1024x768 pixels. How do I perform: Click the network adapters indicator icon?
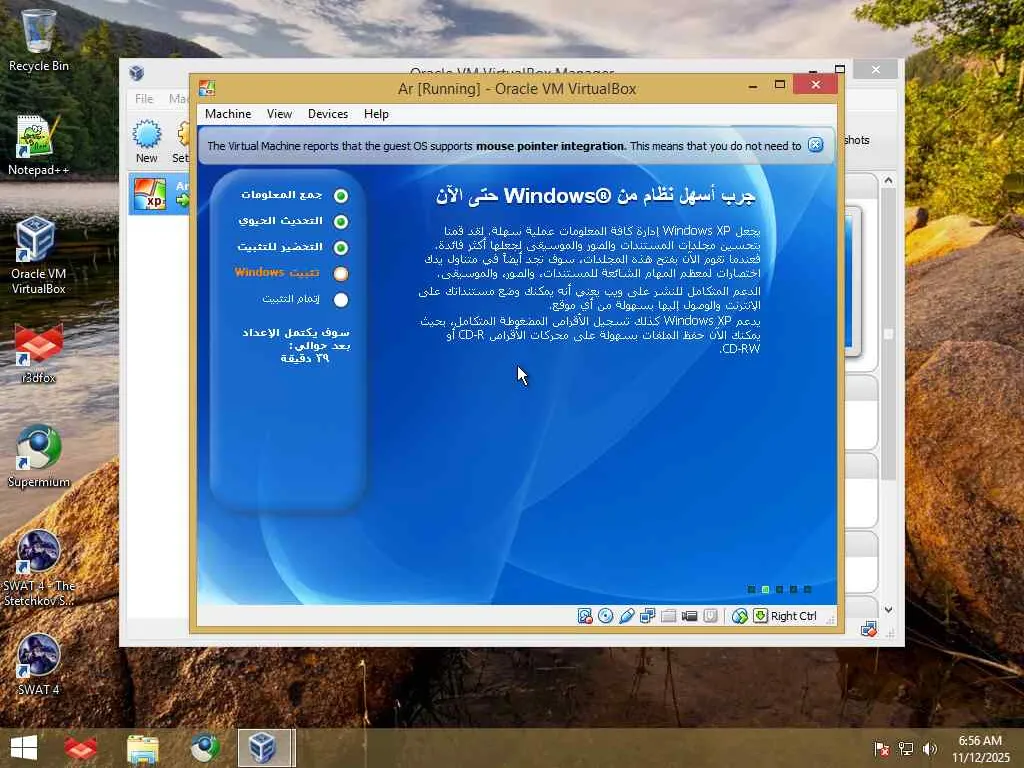pos(647,616)
